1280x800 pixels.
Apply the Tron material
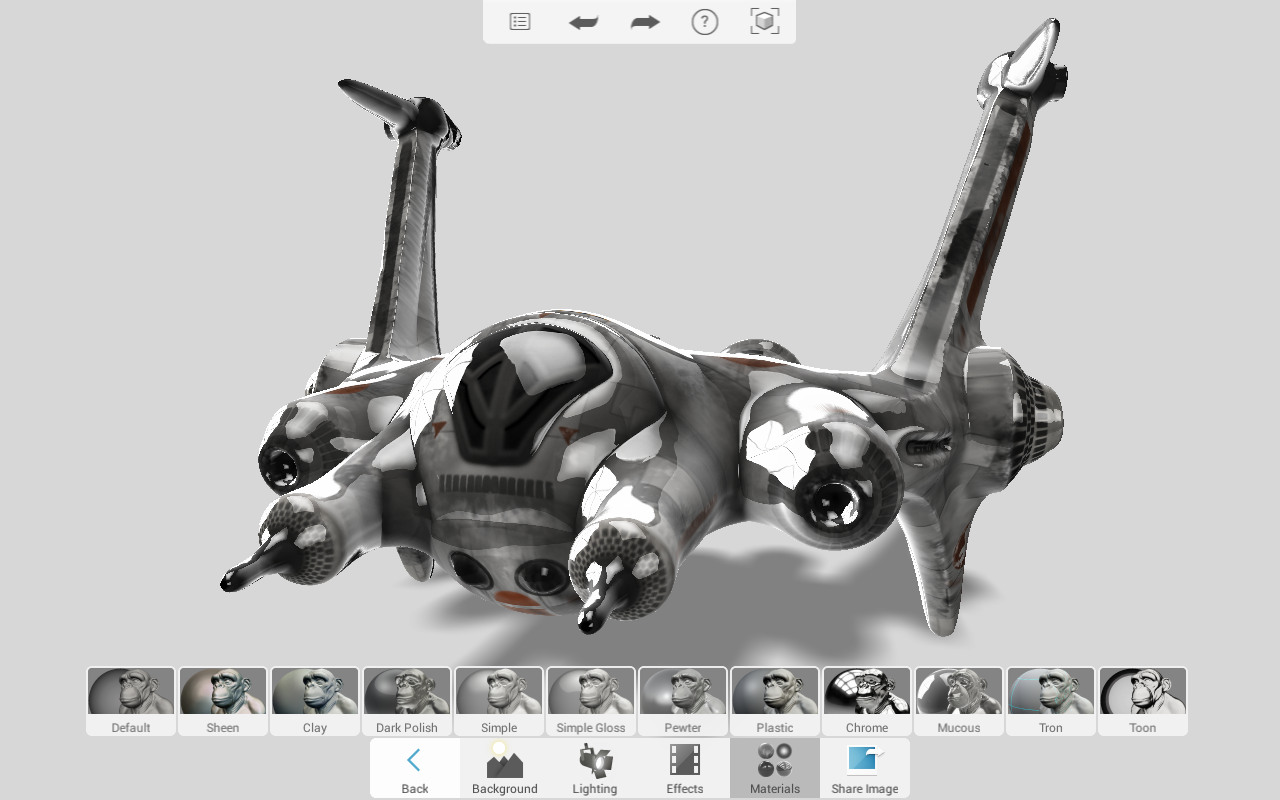1050,700
